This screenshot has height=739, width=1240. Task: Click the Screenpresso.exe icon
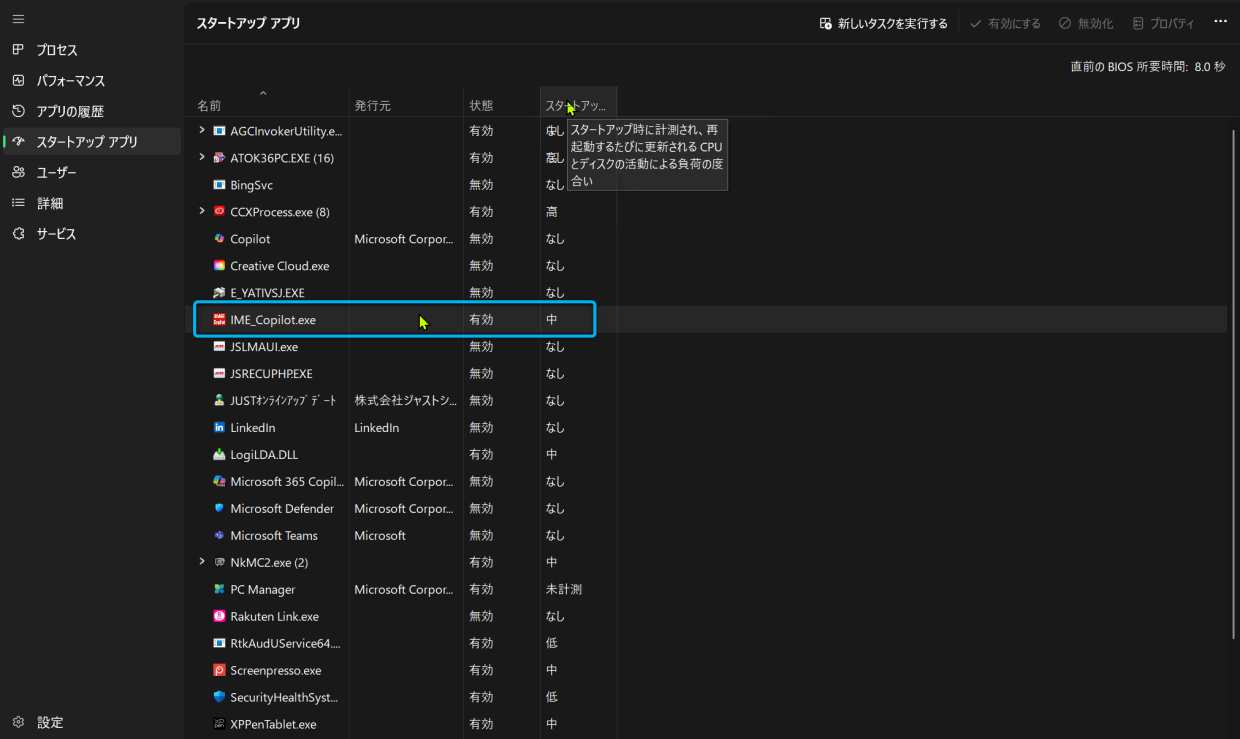220,671
